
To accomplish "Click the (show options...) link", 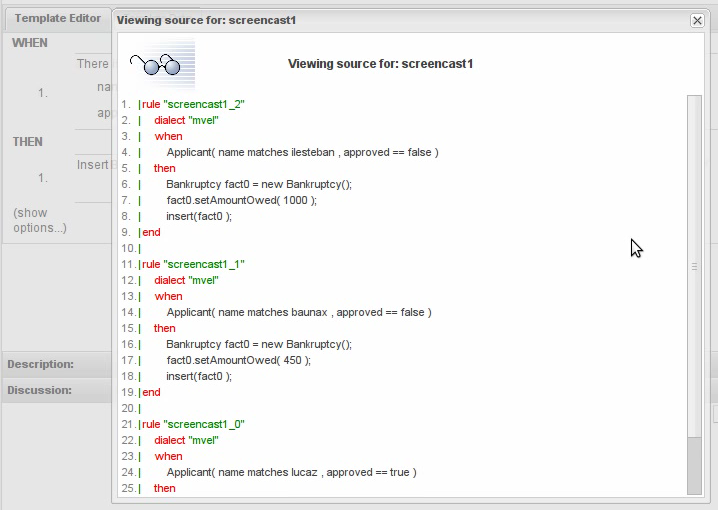I will click(40, 220).
